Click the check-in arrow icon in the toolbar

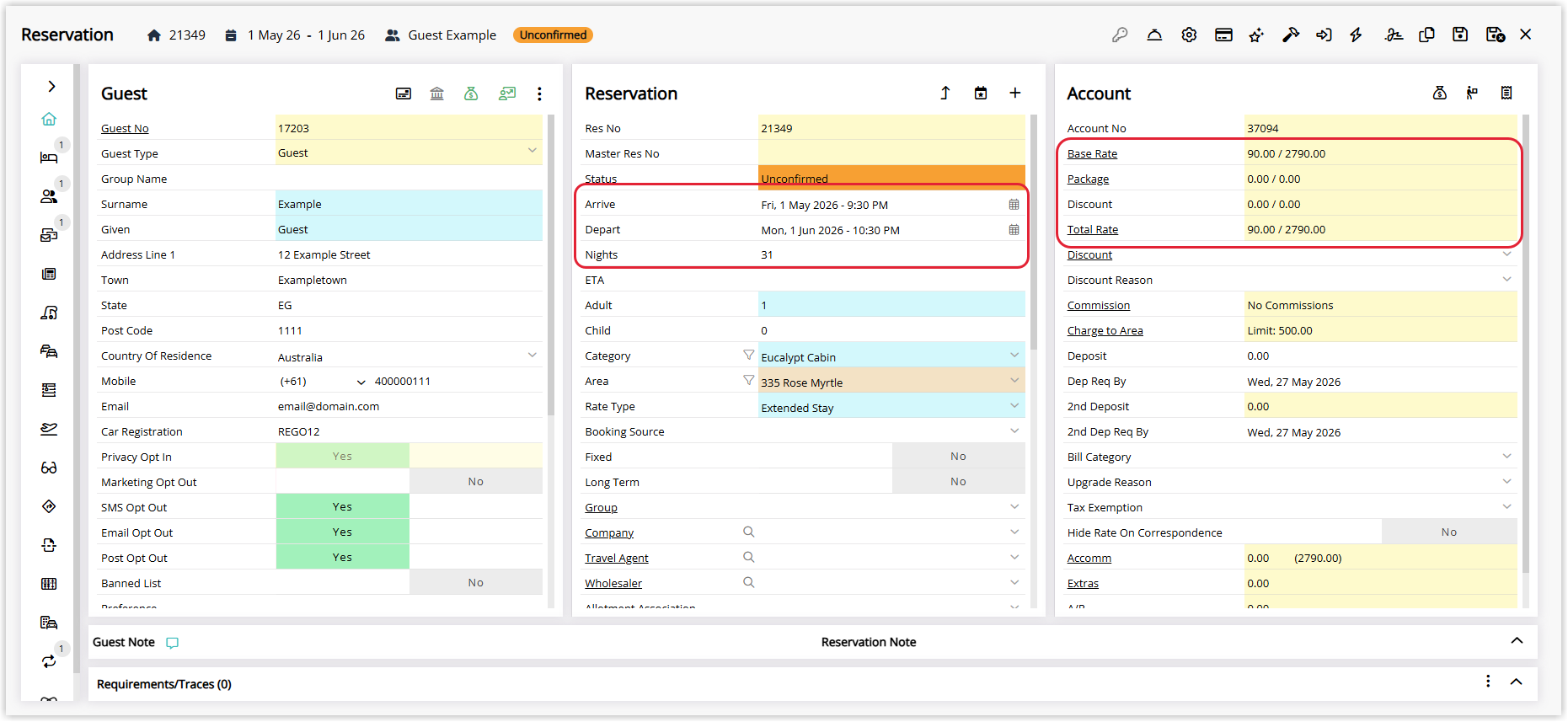tap(1325, 35)
